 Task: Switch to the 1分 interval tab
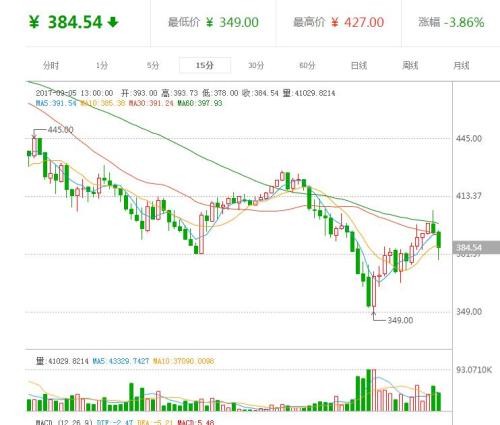[x=102, y=65]
